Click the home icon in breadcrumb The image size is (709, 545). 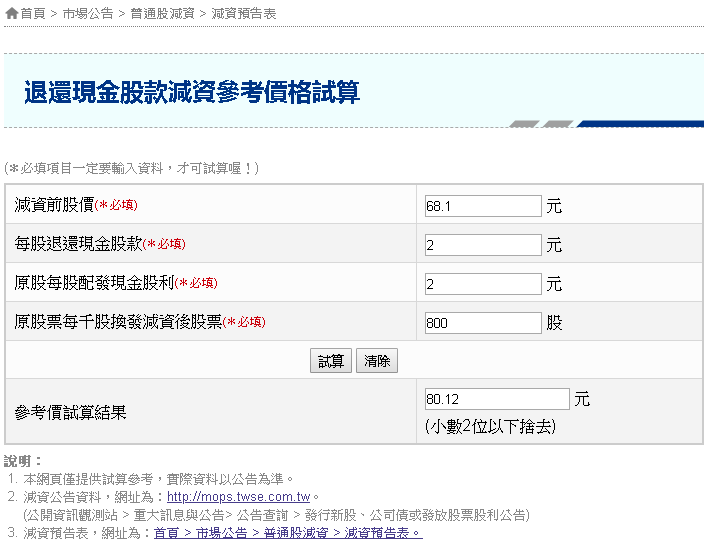pyautogui.click(x=11, y=14)
